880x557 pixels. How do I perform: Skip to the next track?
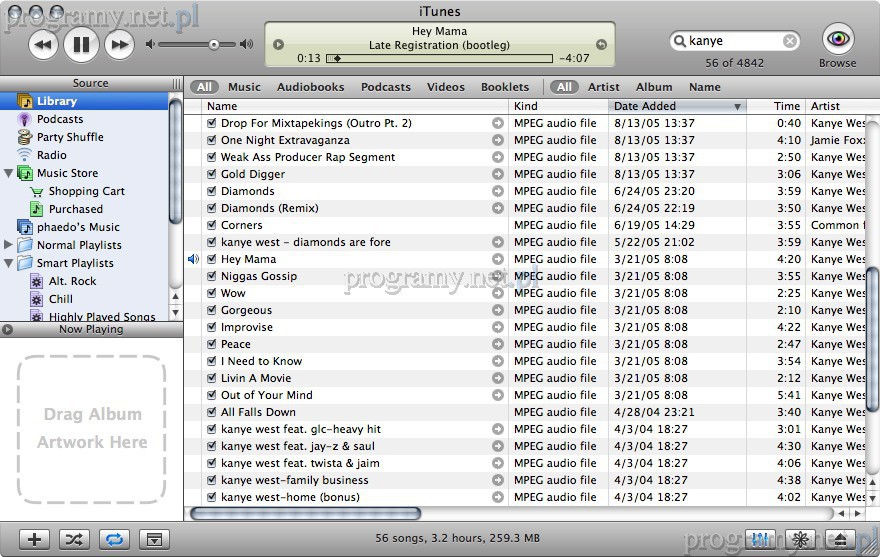pyautogui.click(x=119, y=44)
